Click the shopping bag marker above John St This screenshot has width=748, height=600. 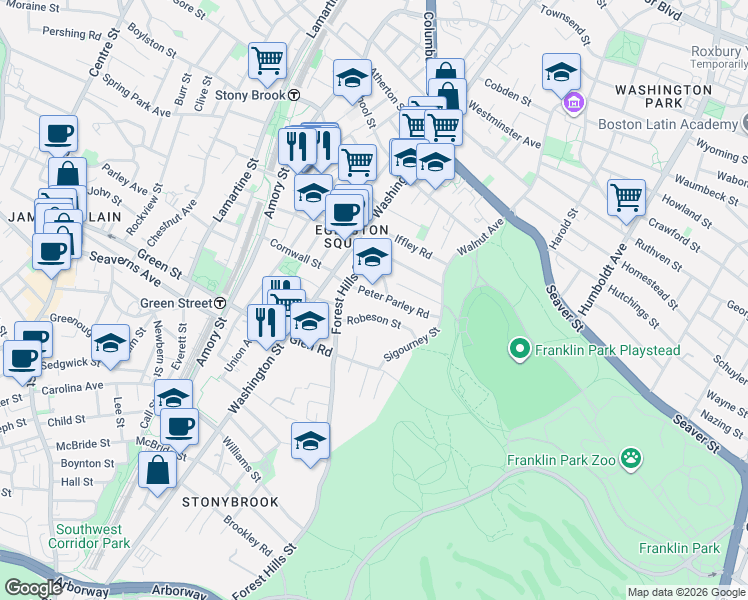click(x=67, y=173)
